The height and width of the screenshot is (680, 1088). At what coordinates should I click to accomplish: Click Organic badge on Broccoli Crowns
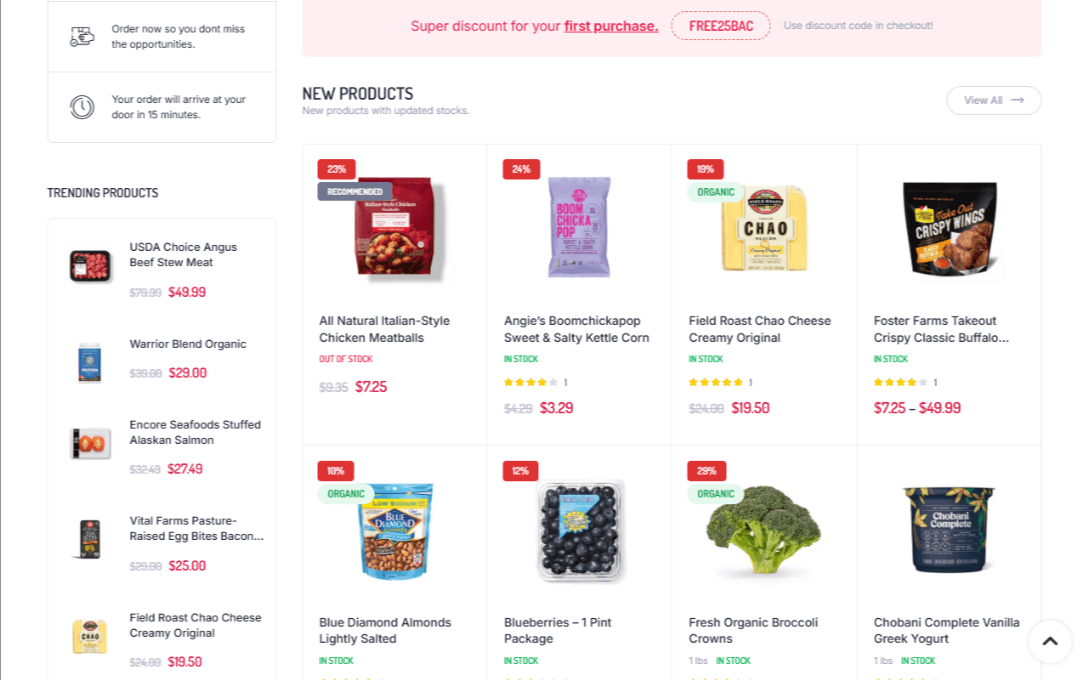click(715, 493)
